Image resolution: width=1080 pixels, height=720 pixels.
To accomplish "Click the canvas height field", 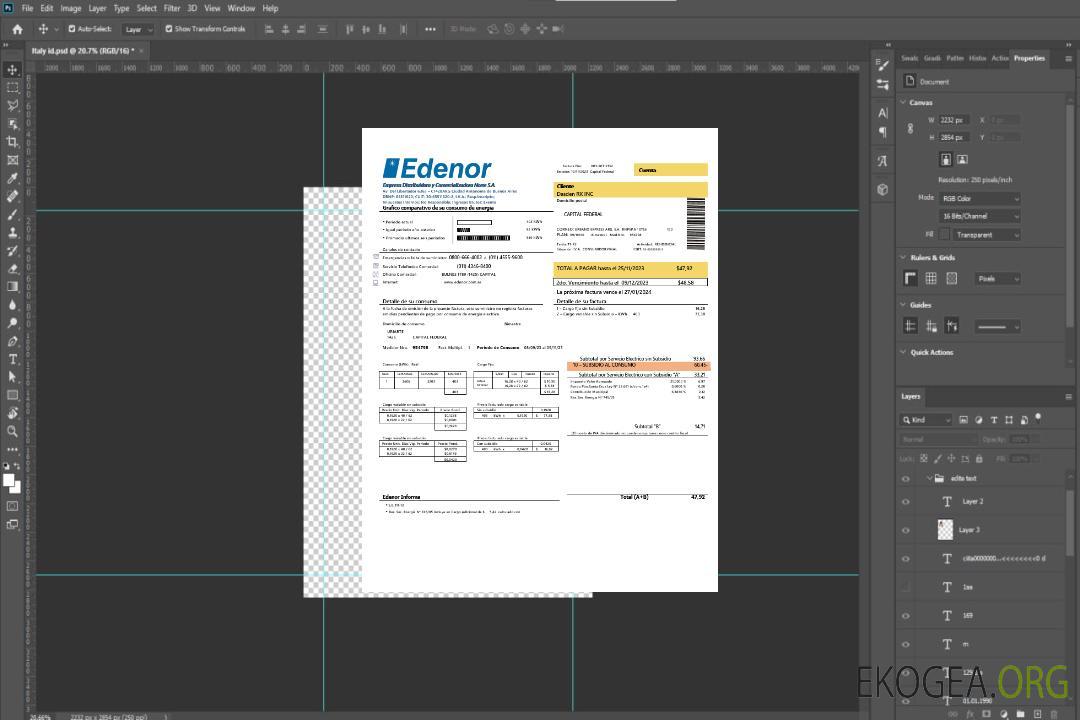I will pyautogui.click(x=955, y=138).
